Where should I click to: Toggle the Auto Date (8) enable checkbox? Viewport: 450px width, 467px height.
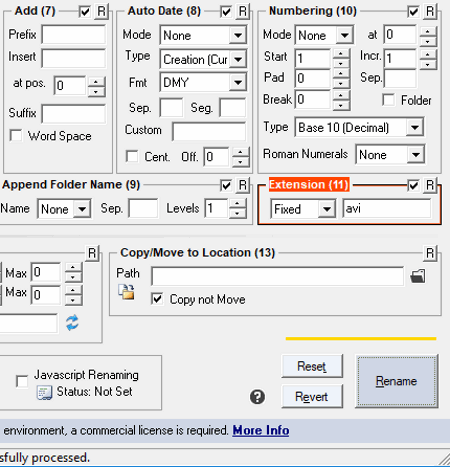(226, 12)
